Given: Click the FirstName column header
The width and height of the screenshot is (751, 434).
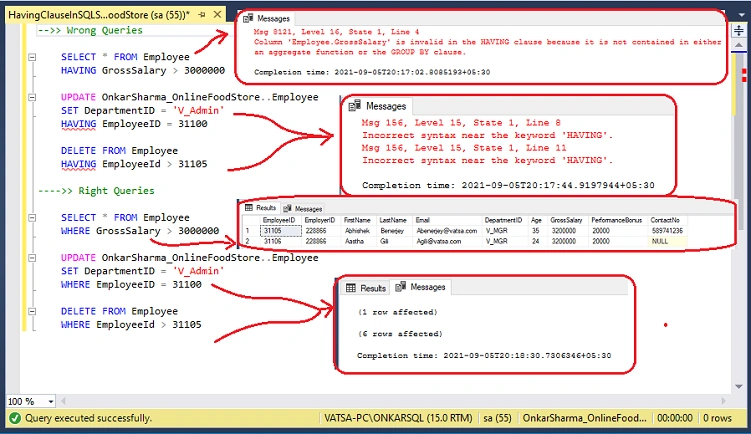Looking at the screenshot, I should pos(357,220).
